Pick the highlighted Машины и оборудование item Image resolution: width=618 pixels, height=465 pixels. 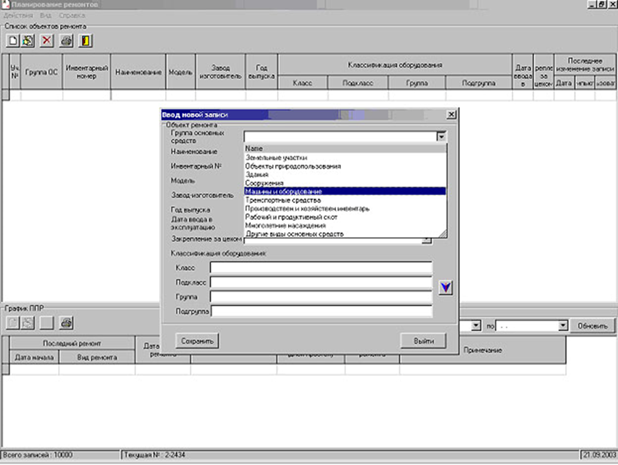(345, 191)
